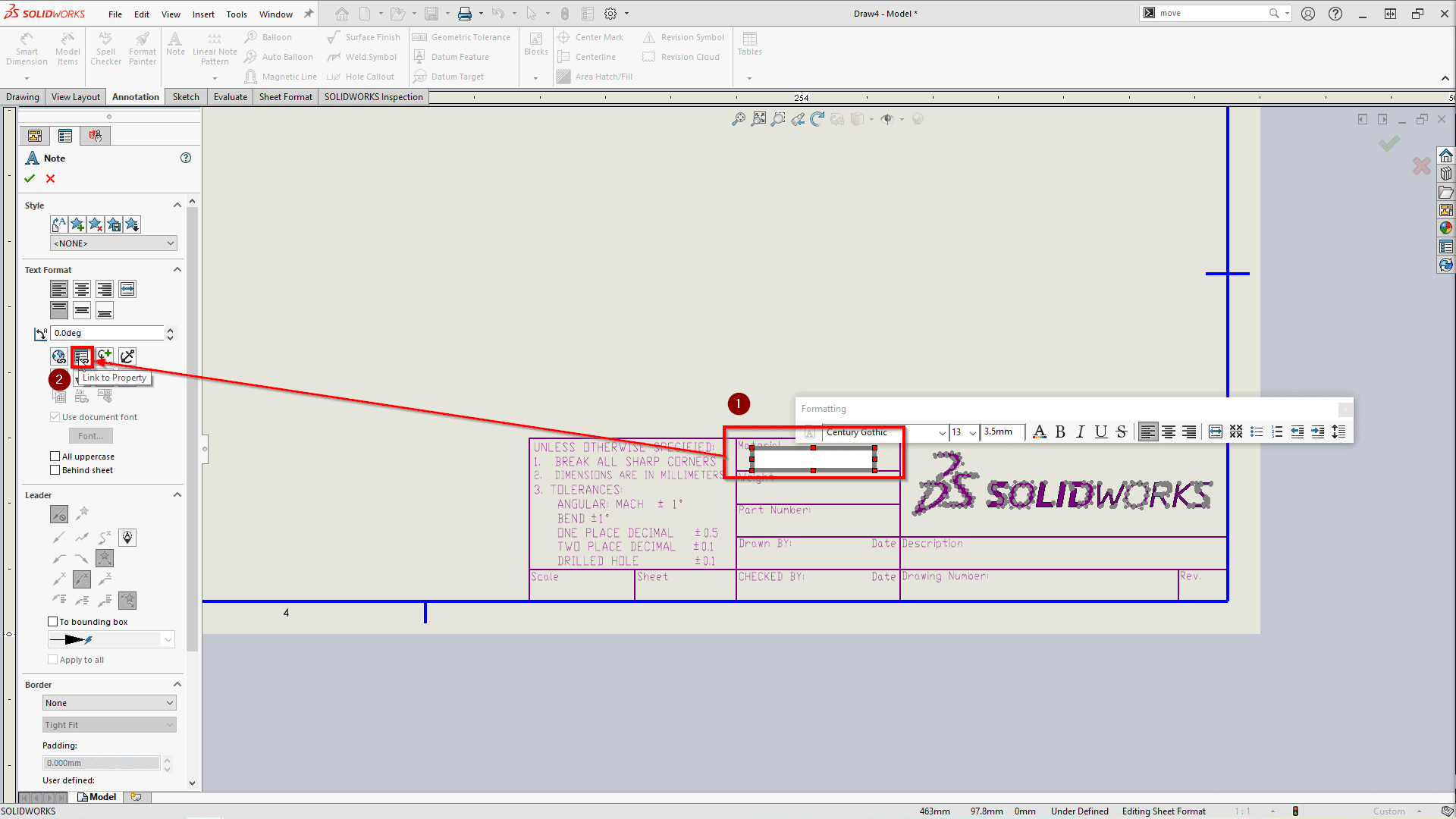
Task: Apply Italic in Formatting toolbar
Action: [x=1081, y=432]
